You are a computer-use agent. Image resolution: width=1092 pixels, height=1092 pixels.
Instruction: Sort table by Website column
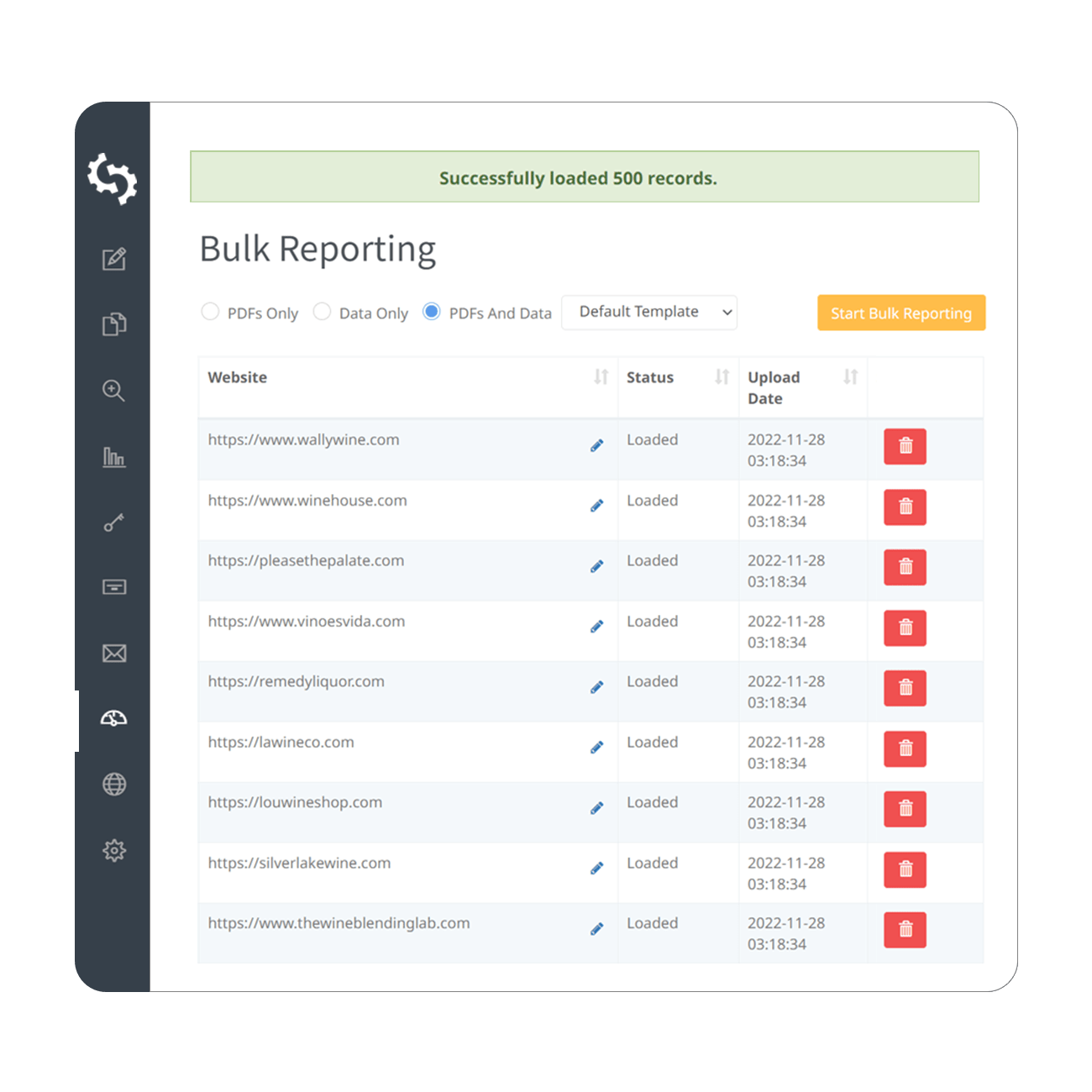[x=601, y=377]
